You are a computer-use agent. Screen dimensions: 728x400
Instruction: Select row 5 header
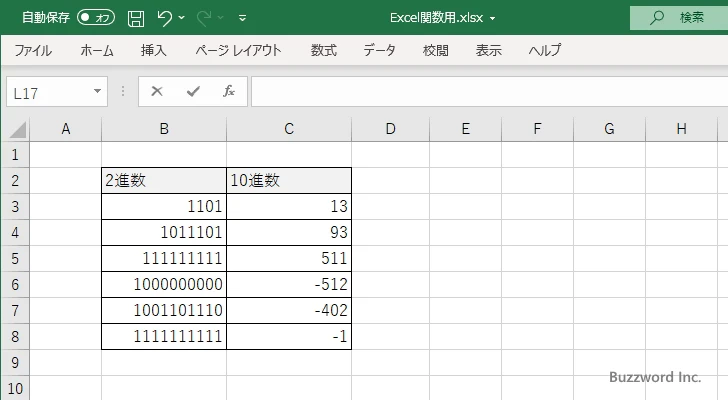pos(15,258)
